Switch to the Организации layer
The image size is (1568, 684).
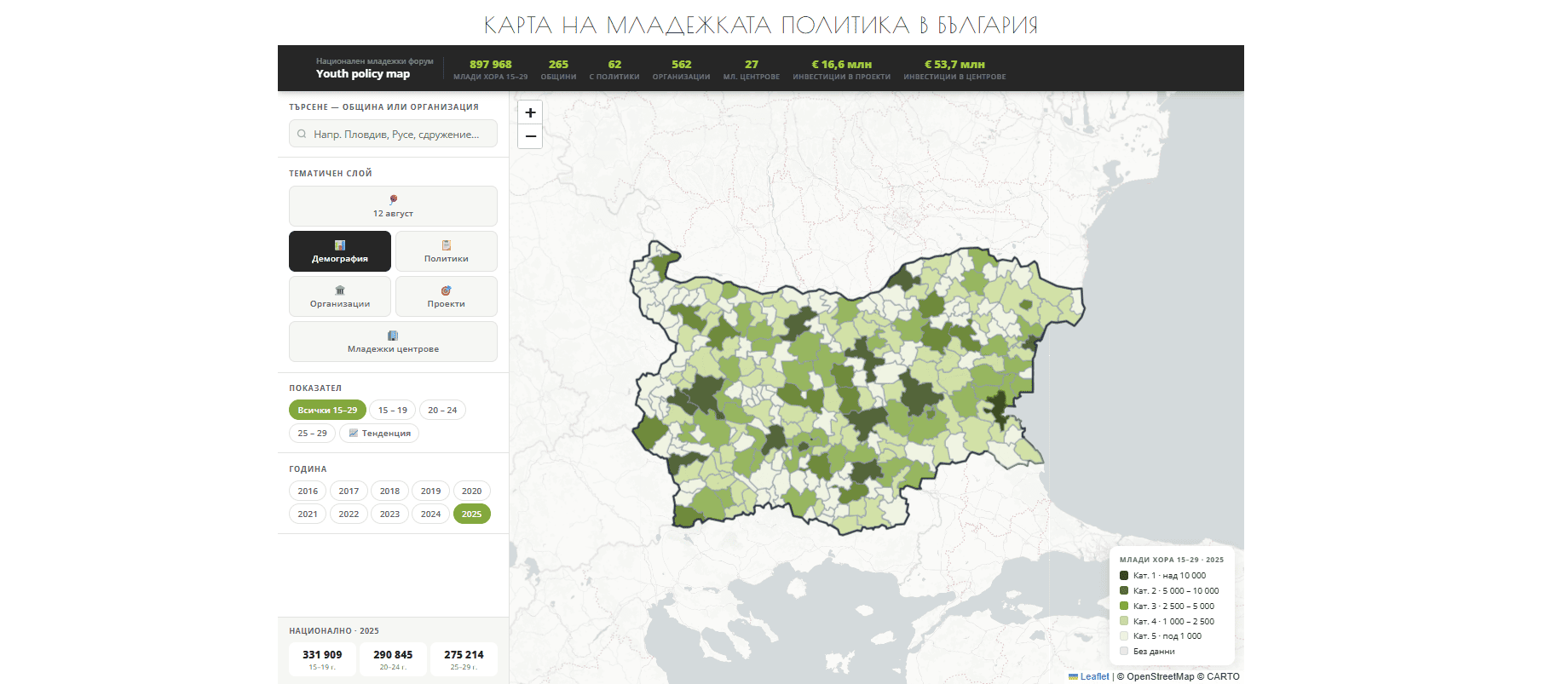(x=340, y=296)
